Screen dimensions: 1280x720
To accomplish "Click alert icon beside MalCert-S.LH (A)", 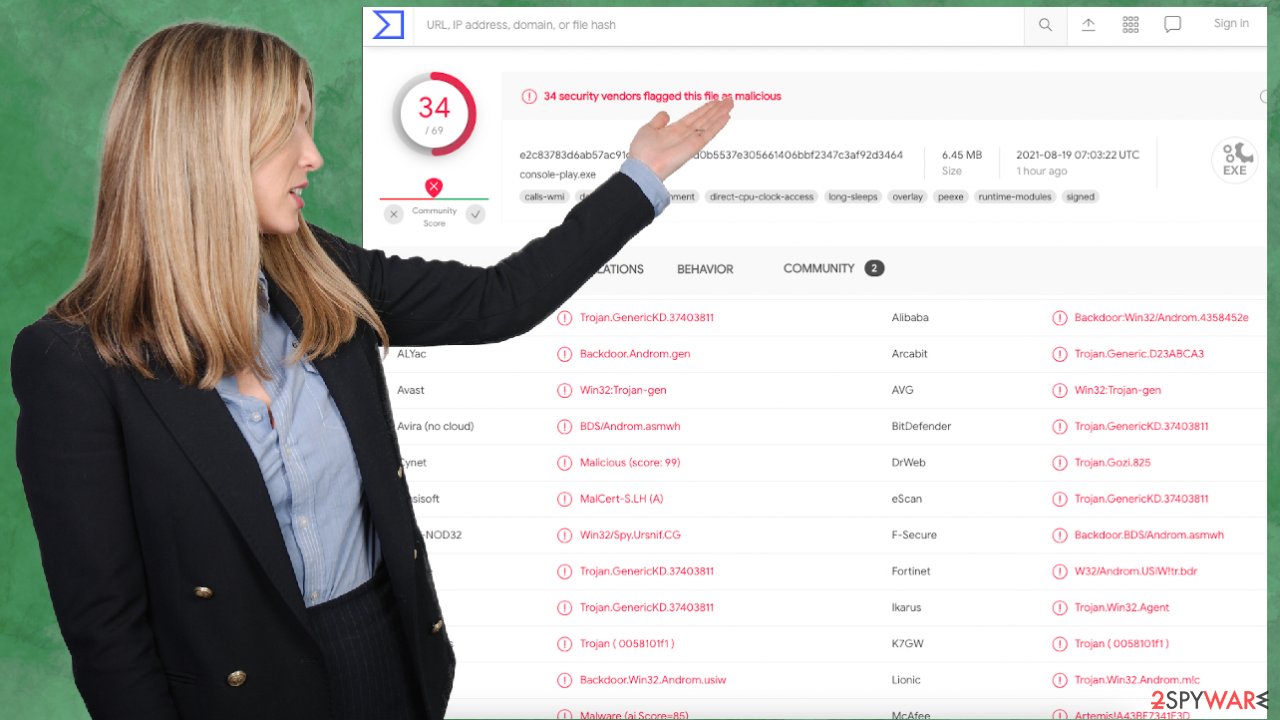I will [x=565, y=499].
